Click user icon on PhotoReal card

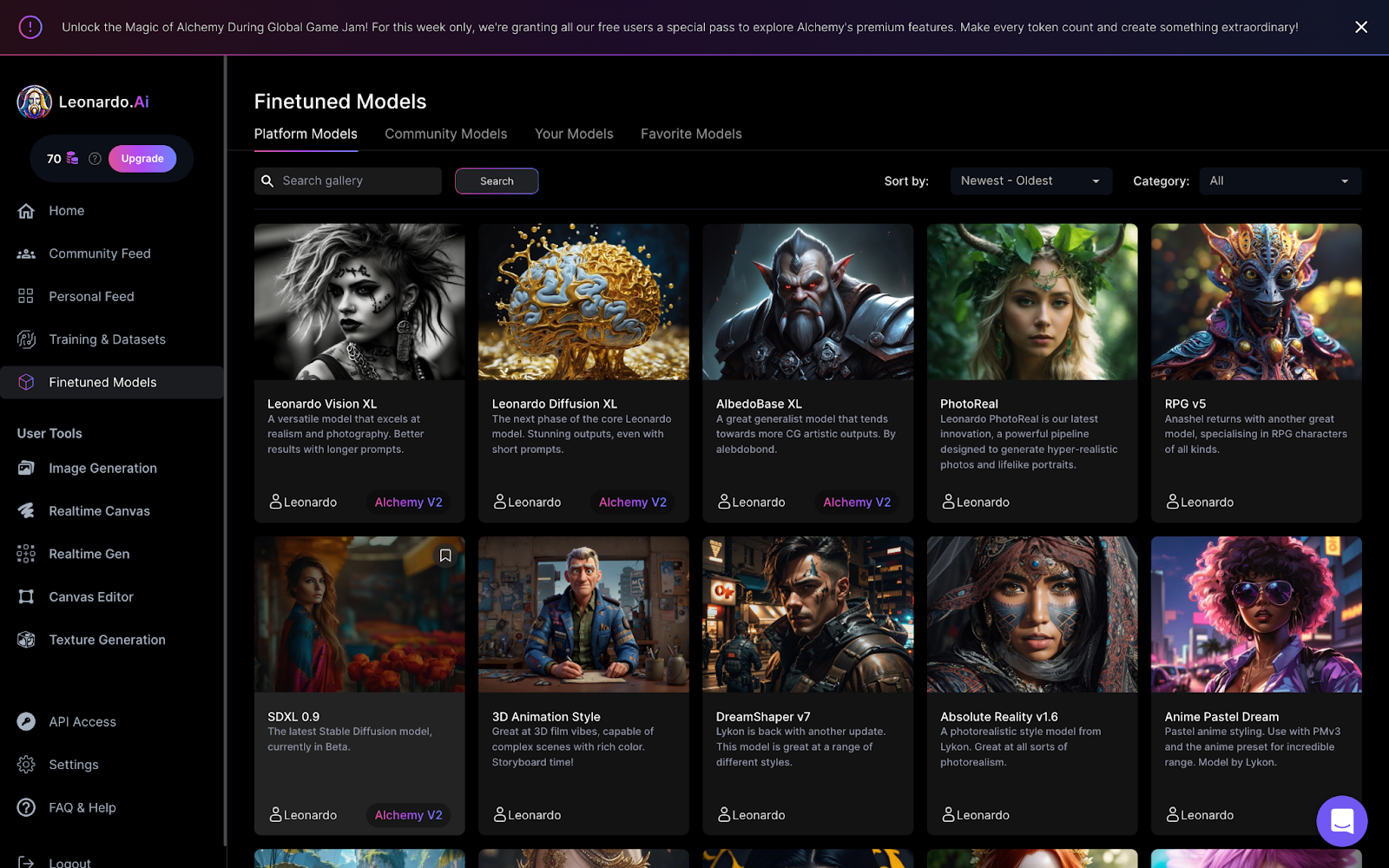(x=948, y=502)
